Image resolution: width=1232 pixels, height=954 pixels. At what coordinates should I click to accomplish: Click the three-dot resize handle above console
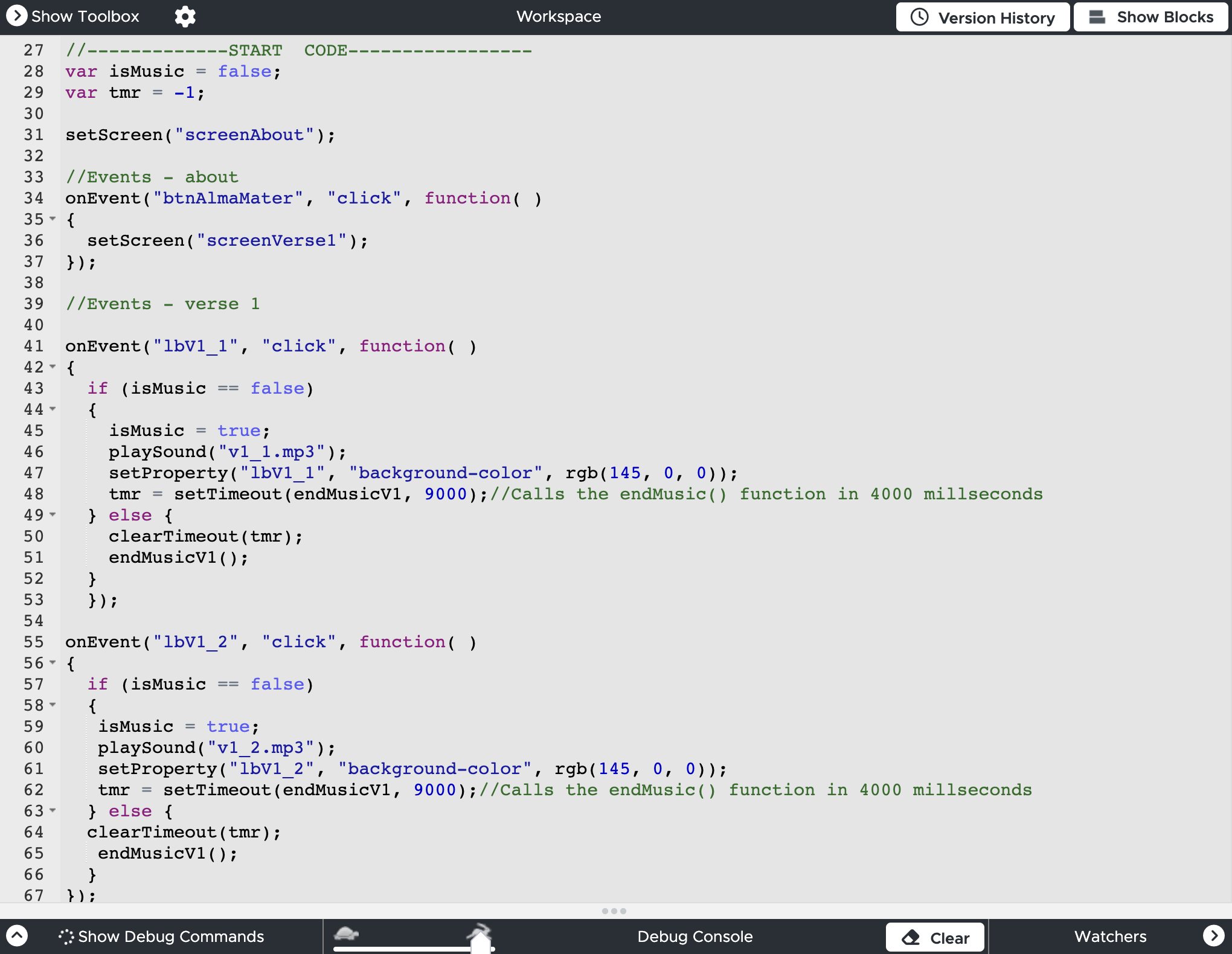pyautogui.click(x=614, y=911)
